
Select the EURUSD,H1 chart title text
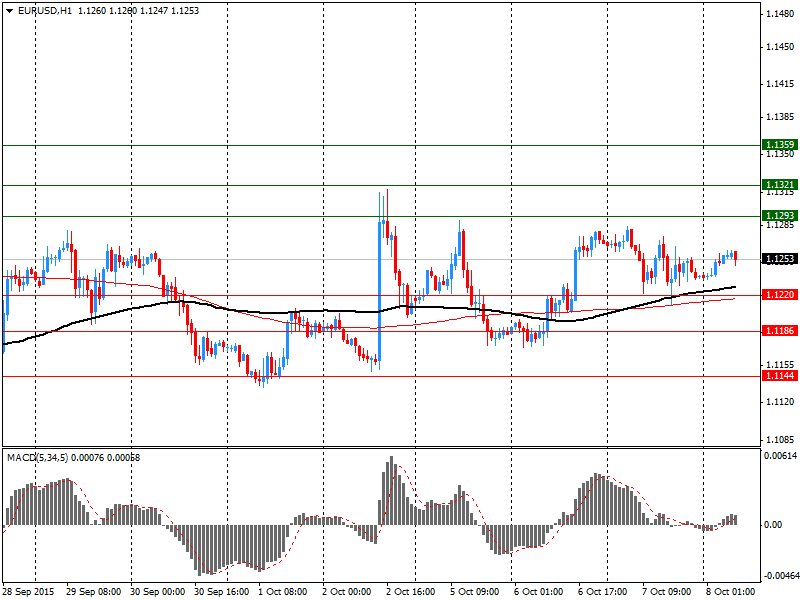44,11
